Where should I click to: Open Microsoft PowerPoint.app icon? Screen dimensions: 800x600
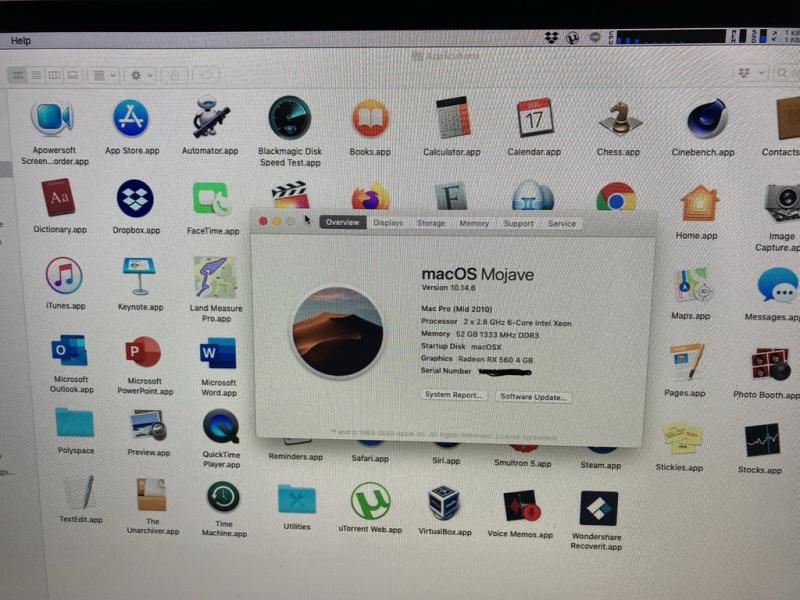(143, 352)
